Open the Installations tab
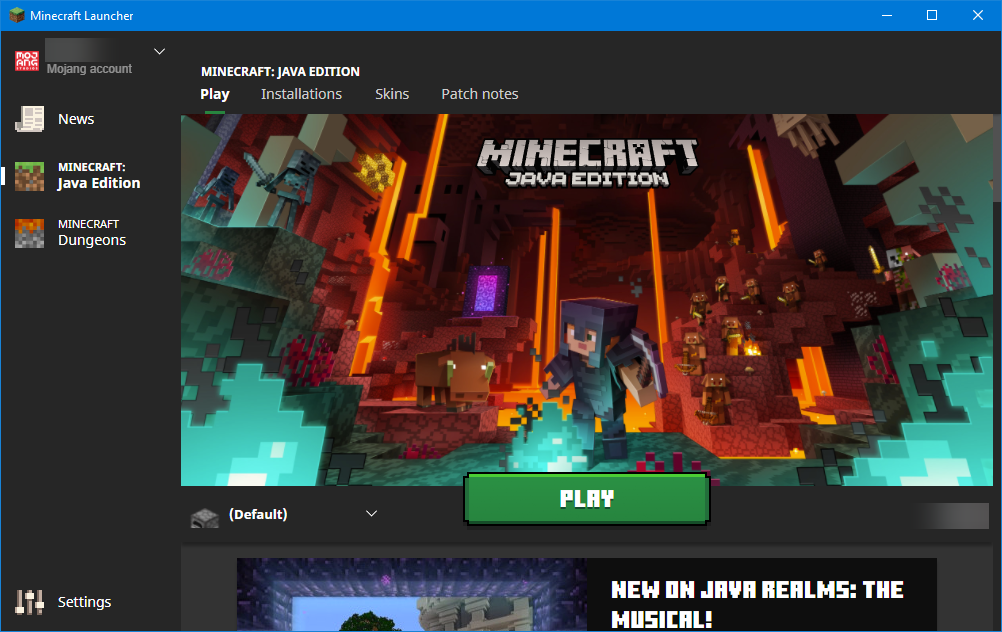 [301, 94]
